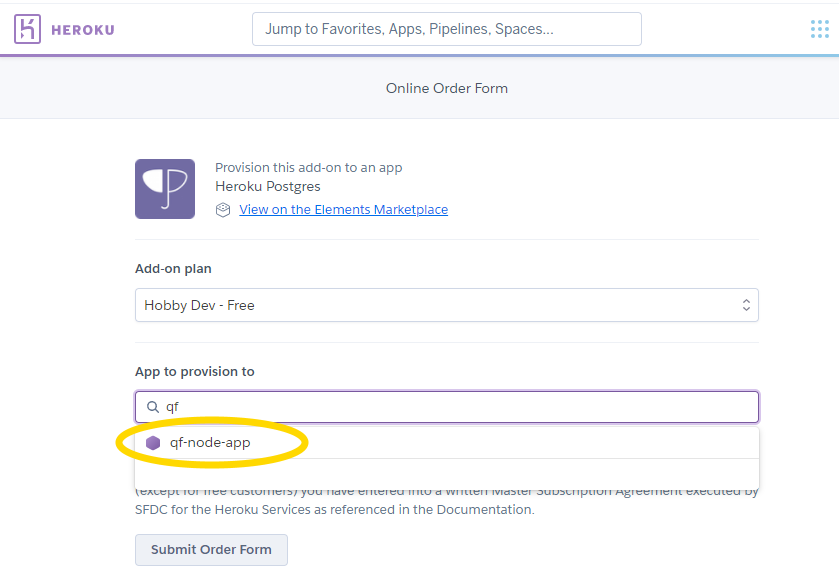
Task: Open the app switcher grid icon
Action: (820, 29)
